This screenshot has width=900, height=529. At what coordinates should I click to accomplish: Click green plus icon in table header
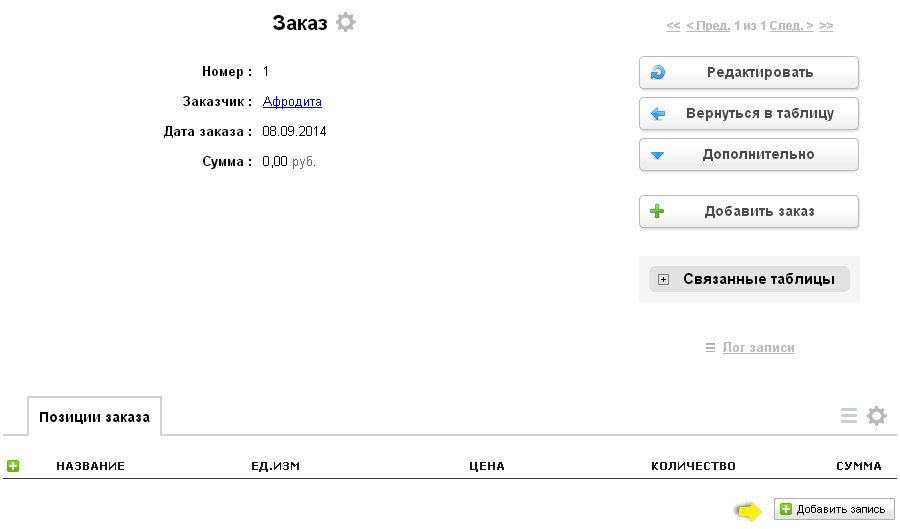coord(13,466)
